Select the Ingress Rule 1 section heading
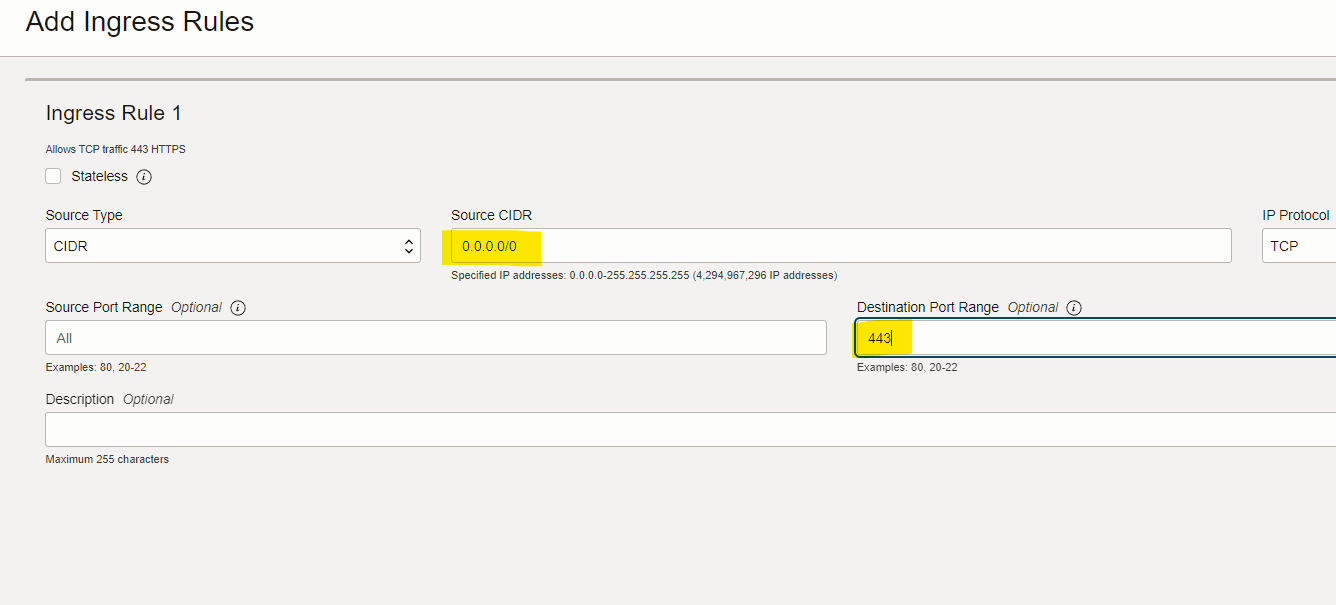The height and width of the screenshot is (605, 1336). [113, 113]
